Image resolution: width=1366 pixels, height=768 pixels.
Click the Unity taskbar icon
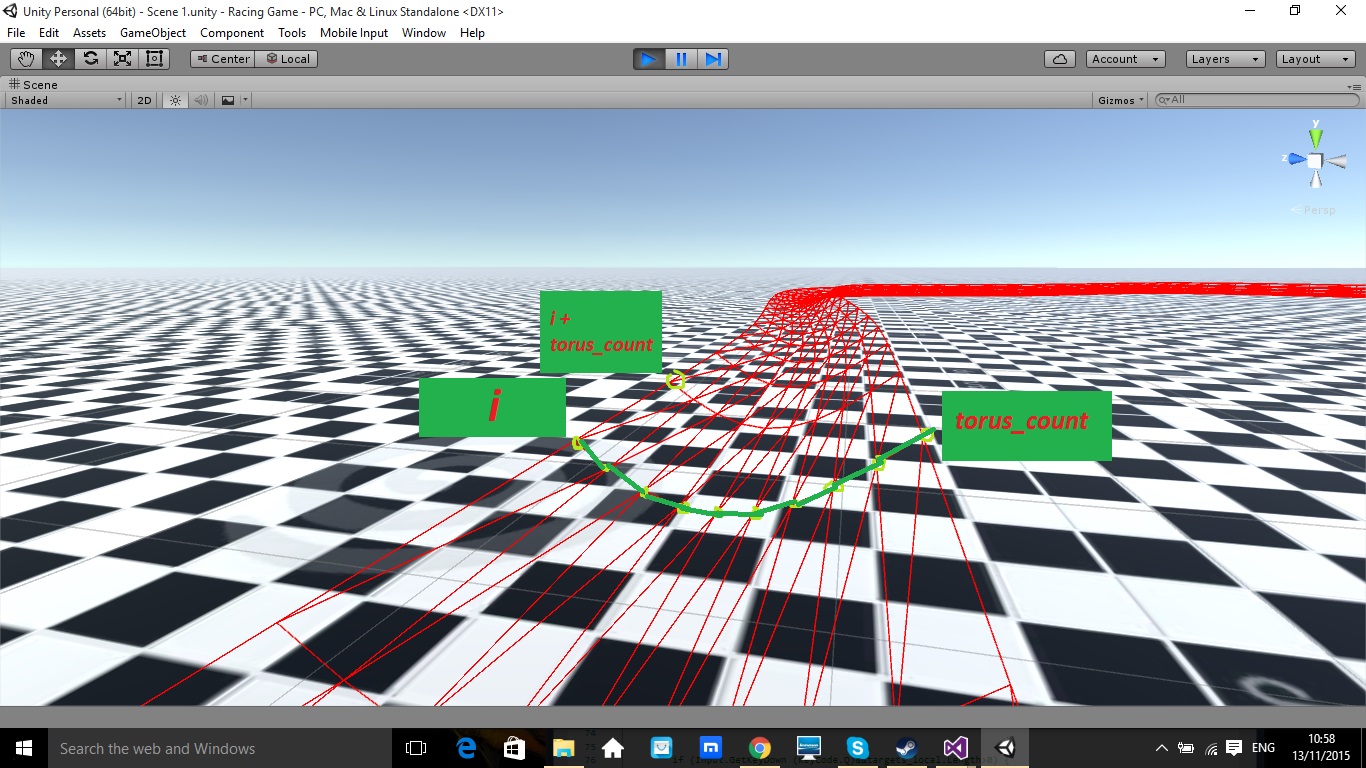coord(1005,748)
